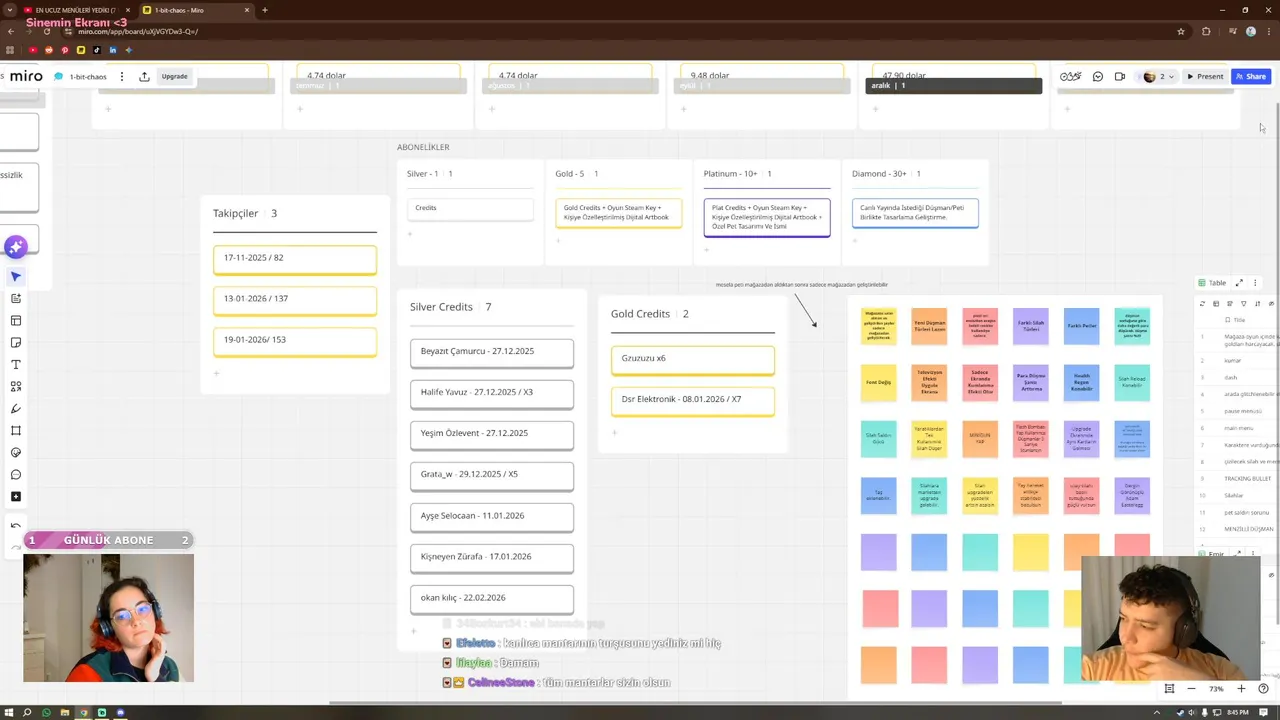
Task: Zoom in with plus button
Action: tap(1241, 689)
